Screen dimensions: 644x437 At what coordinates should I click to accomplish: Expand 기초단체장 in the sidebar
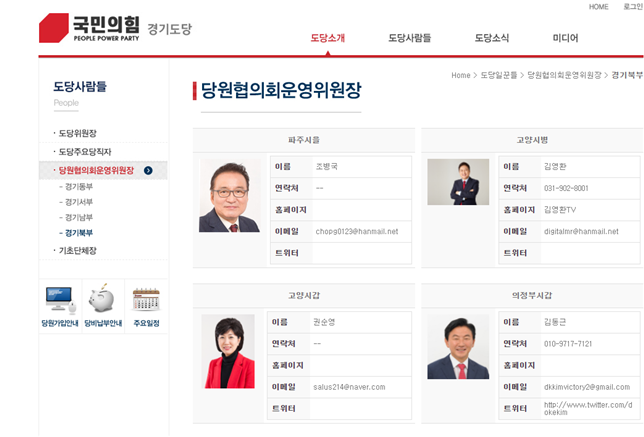coord(77,251)
